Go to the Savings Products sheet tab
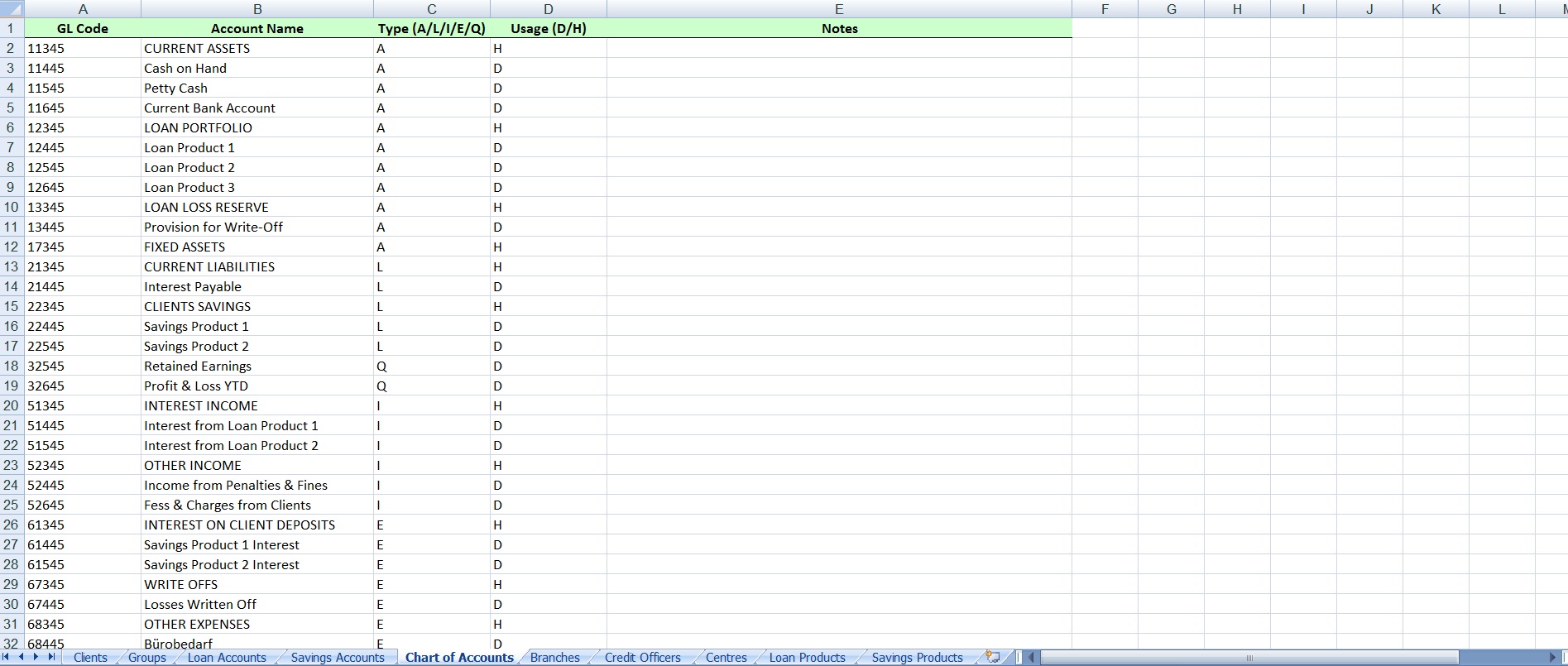1568x666 pixels. tap(917, 658)
